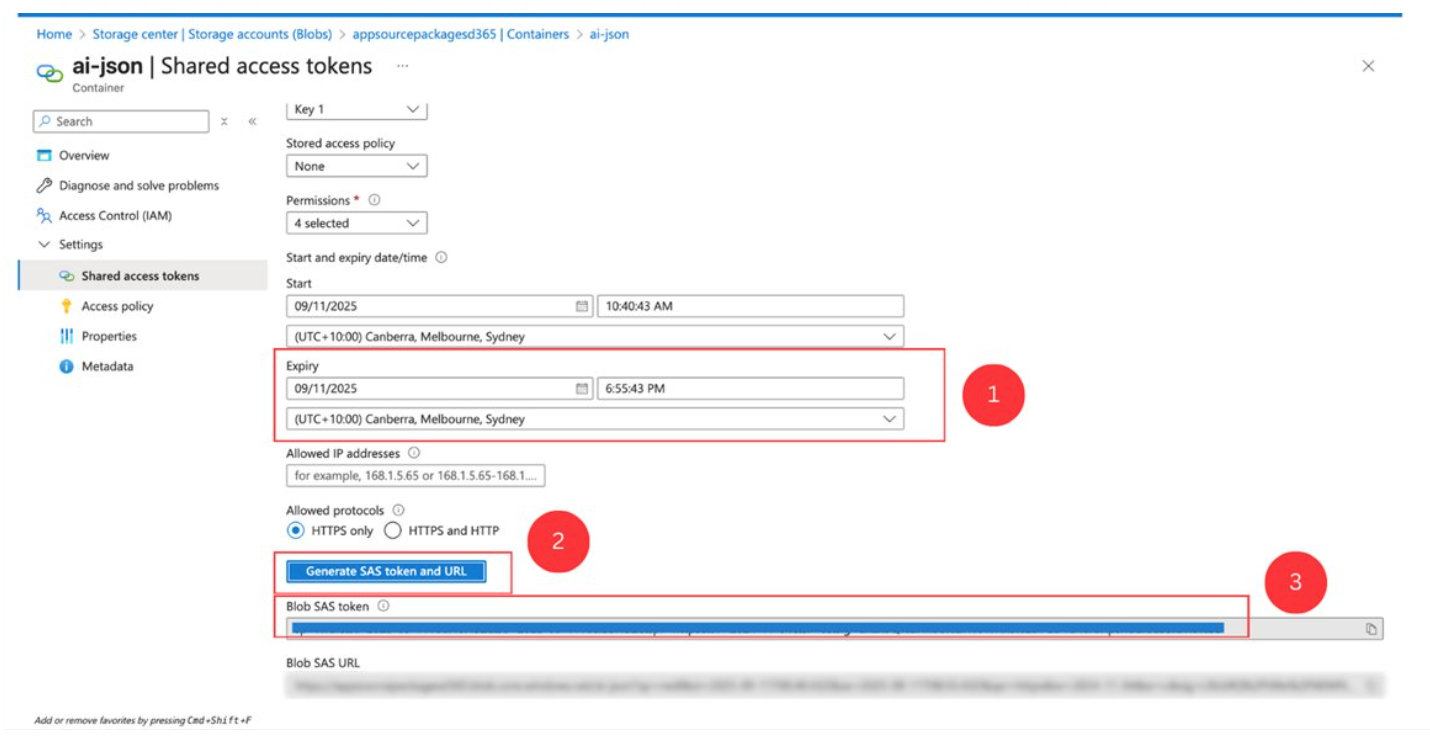
Task: Click the copy icon for Blob SAS token
Action: [1371, 629]
